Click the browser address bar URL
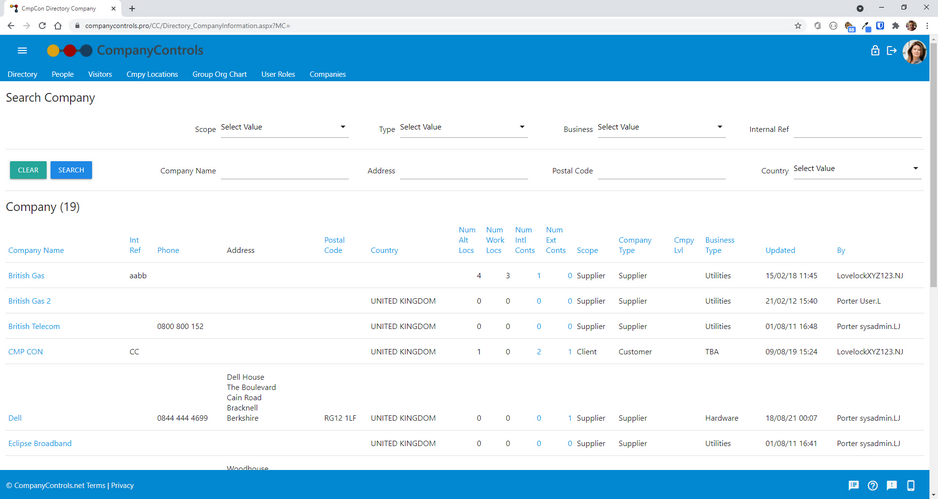 tap(187, 26)
